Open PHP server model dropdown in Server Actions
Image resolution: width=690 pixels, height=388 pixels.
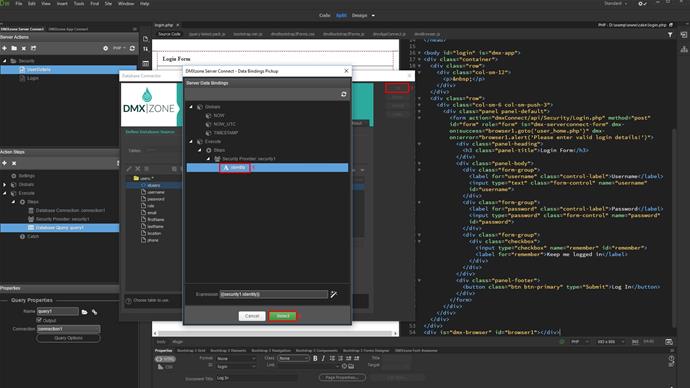119,48
